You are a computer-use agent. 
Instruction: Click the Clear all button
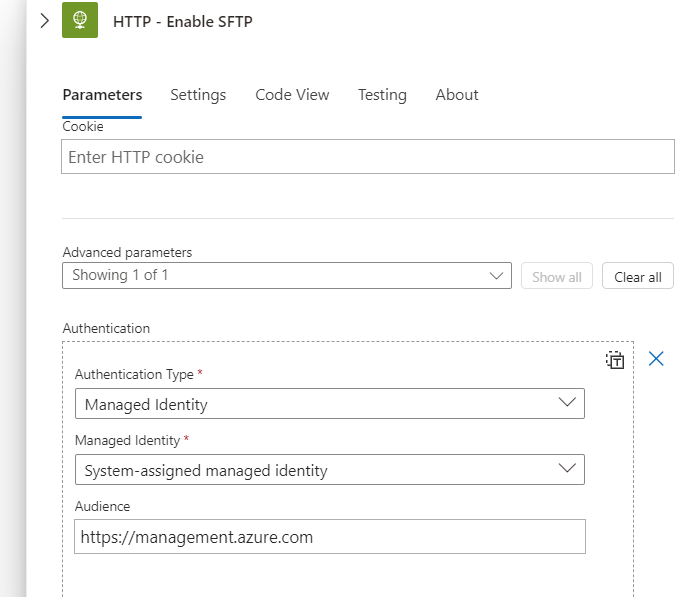click(638, 276)
